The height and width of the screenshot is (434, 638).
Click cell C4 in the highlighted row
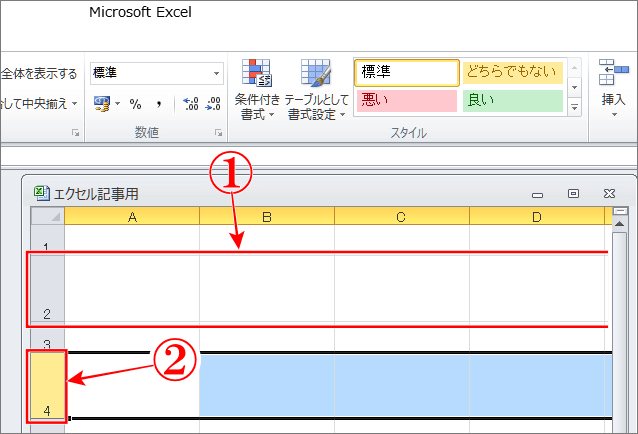coord(402,385)
